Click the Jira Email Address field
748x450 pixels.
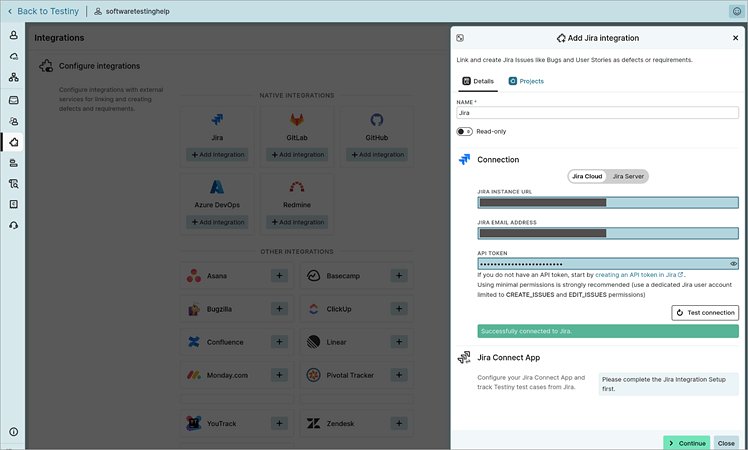tap(608, 233)
